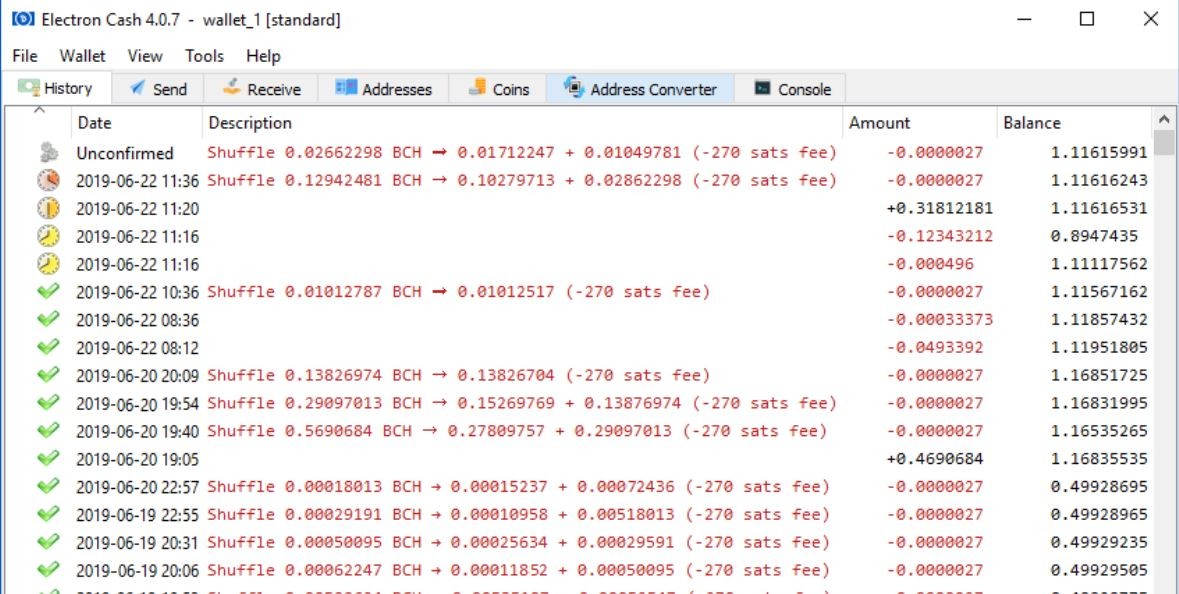Click the Electron Cash app icon in title bar
This screenshot has height=594, width=1179.
[23, 19]
